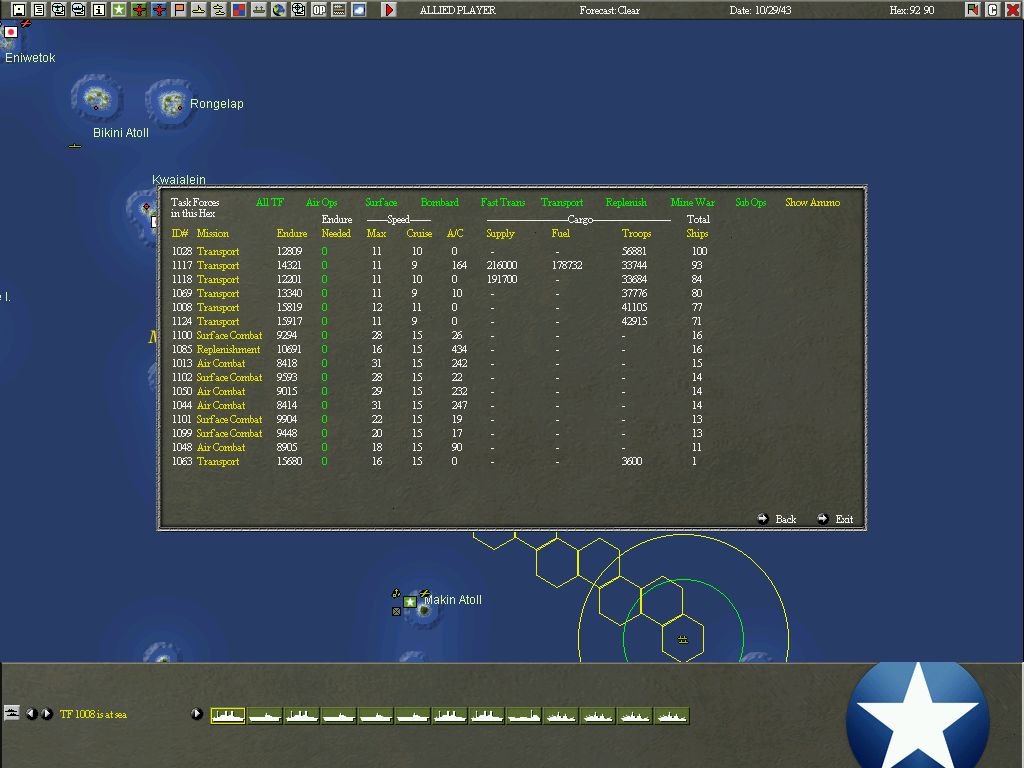Open the document list icon next to save
This screenshot has height=768, width=1024.
click(x=39, y=10)
